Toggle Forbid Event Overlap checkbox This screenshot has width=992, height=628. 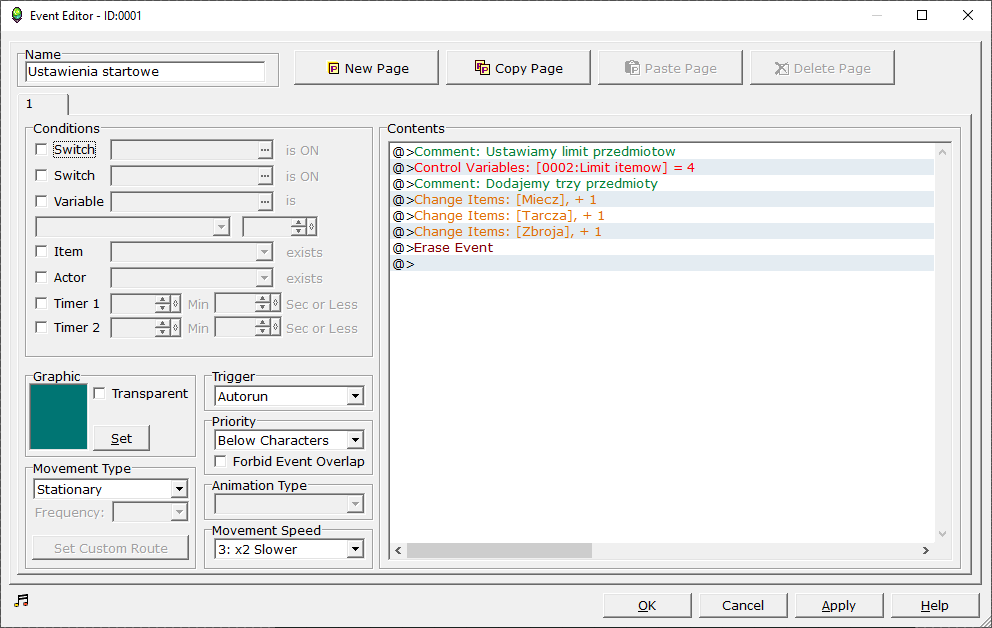point(220,461)
